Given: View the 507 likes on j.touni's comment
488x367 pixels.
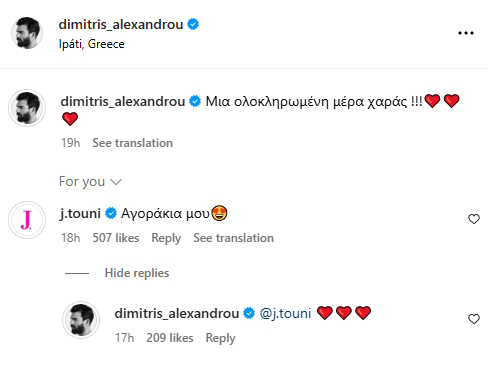Looking at the screenshot, I should 116,238.
